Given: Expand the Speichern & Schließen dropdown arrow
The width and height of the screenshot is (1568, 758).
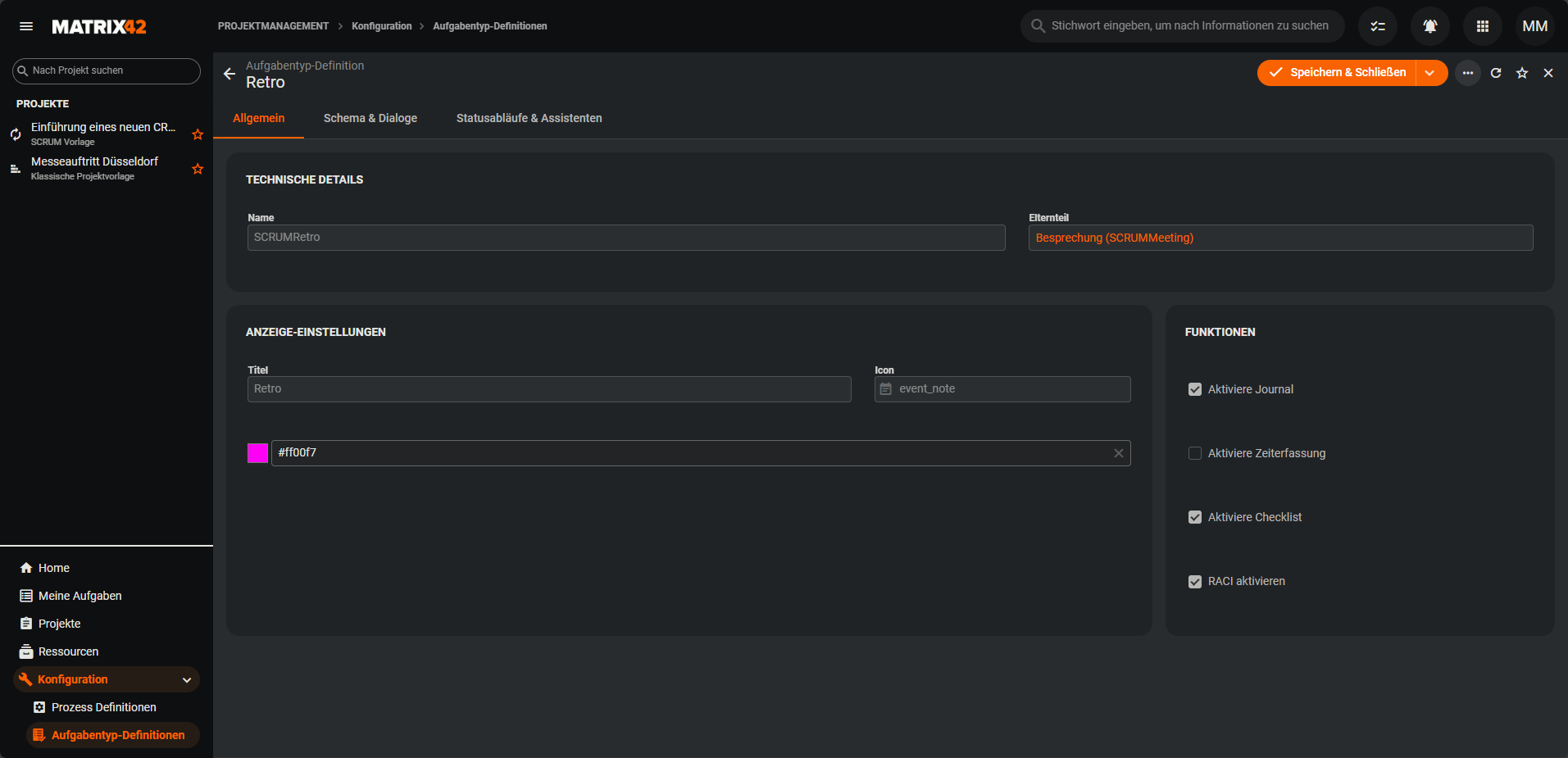Looking at the screenshot, I should 1430,73.
